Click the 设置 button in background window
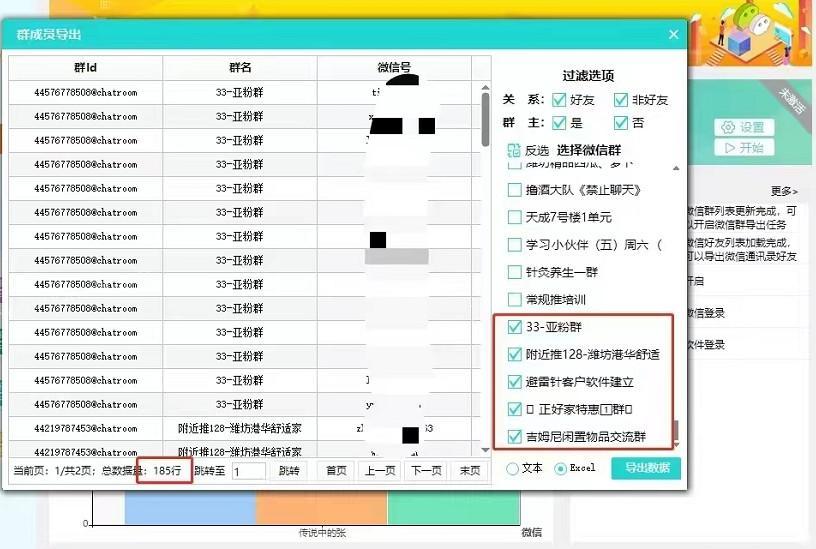Image resolution: width=816 pixels, height=549 pixels. click(744, 127)
